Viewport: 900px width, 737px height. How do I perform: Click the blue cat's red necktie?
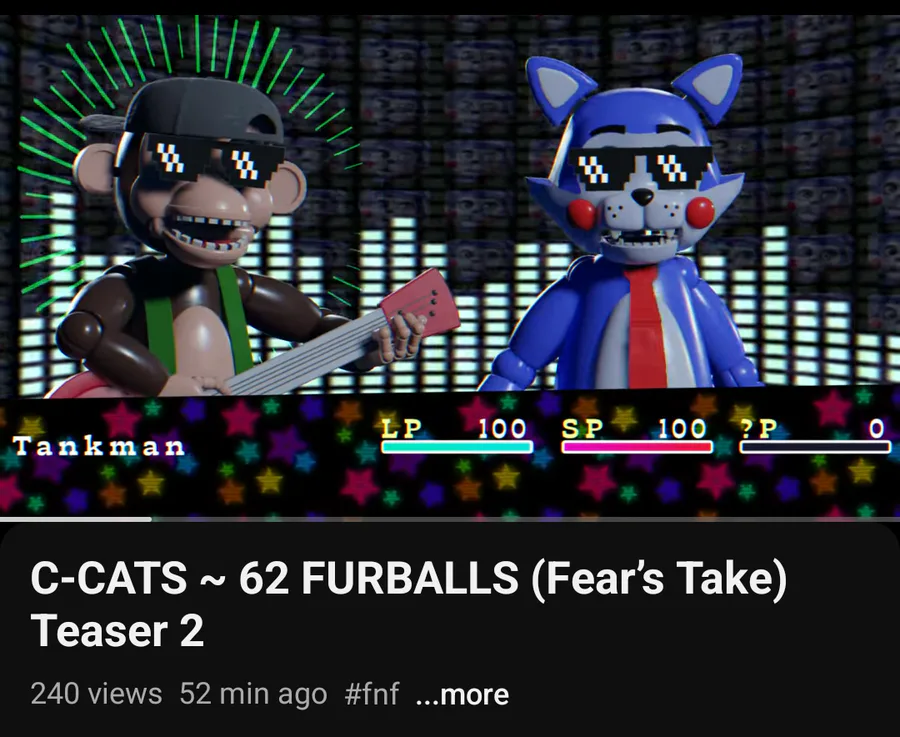pos(646,327)
